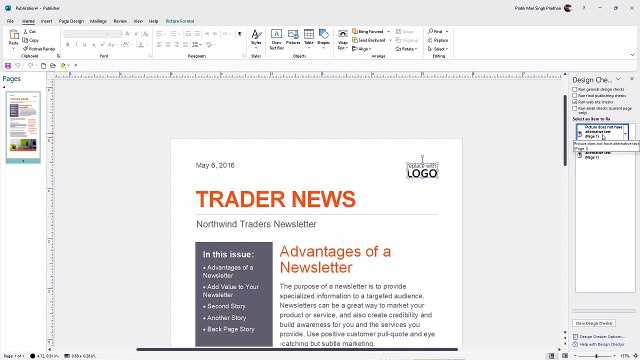
Task: Click the Send Backward button
Action: pyautogui.click(x=369, y=40)
